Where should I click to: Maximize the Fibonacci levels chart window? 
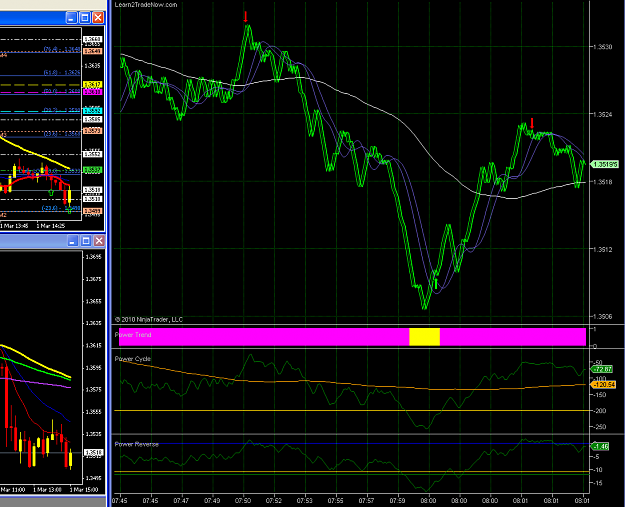tap(85, 18)
